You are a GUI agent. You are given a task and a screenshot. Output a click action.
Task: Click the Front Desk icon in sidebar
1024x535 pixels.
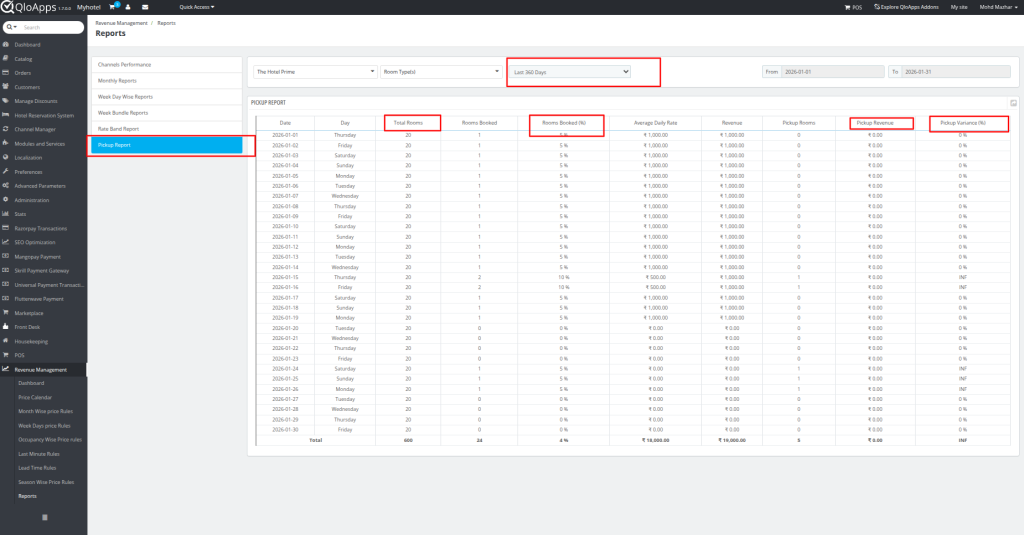(6, 326)
